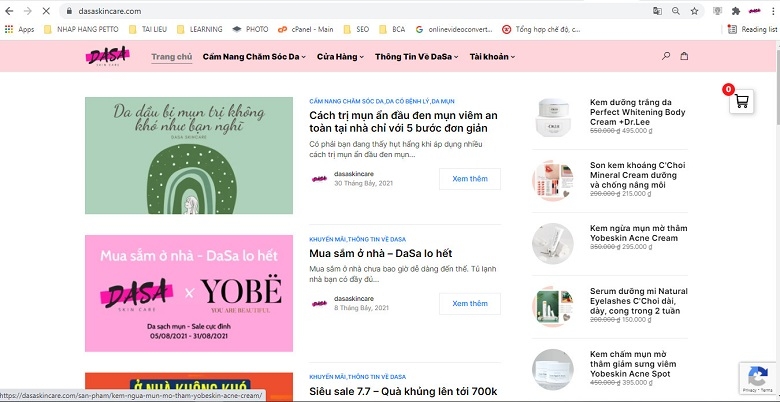780x402 pixels.
Task: Open TAI LIEU bookmark folder
Action: point(148,29)
